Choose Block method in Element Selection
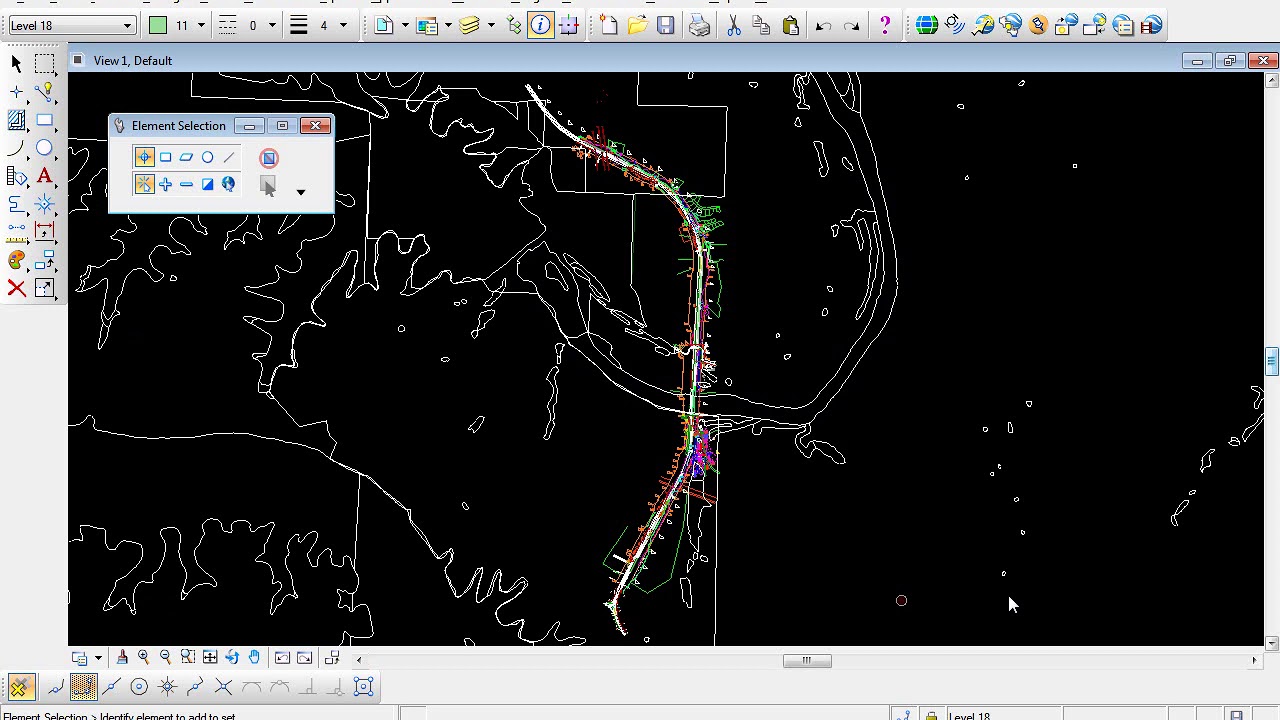The width and height of the screenshot is (1280, 720). coord(165,157)
